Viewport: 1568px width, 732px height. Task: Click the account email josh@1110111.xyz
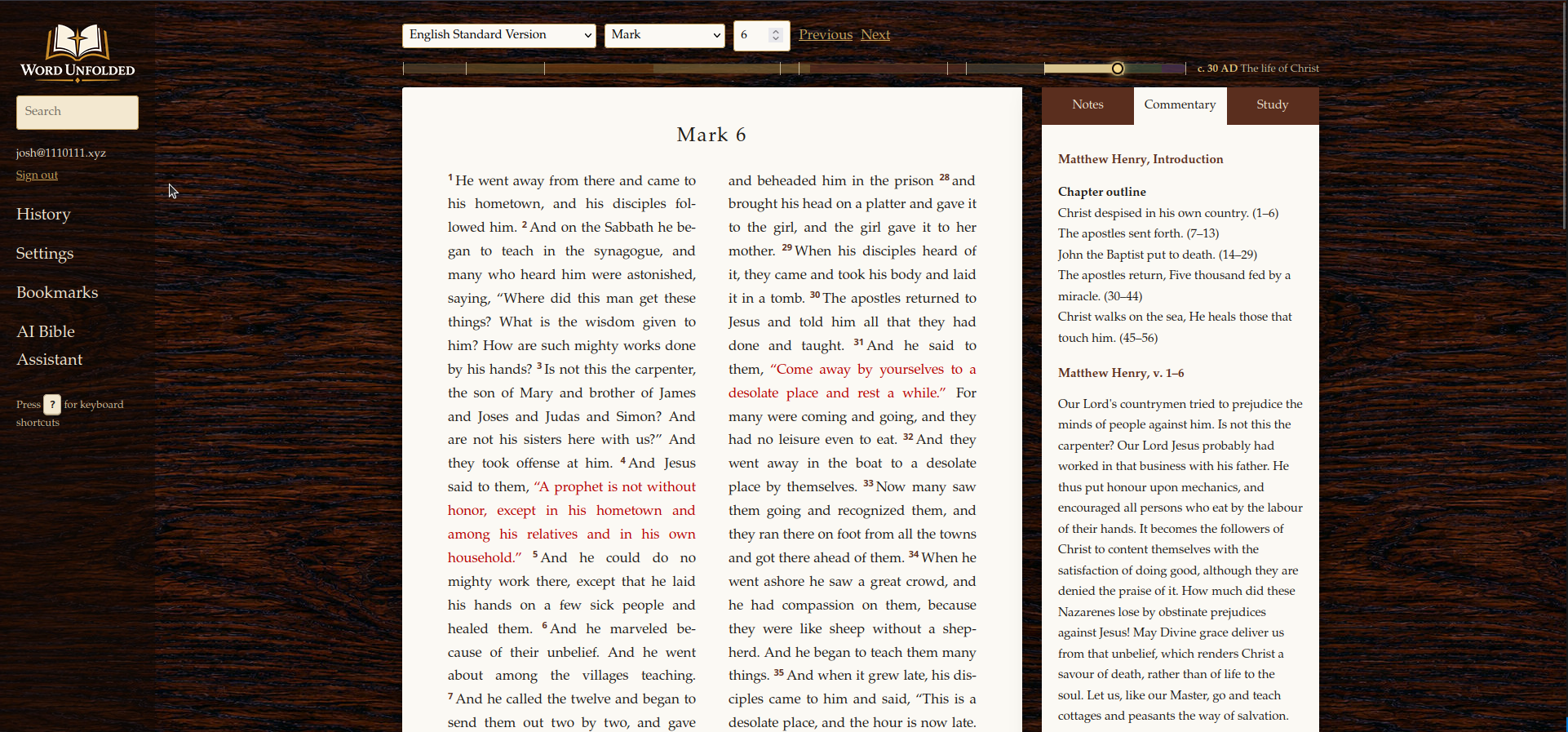tap(61, 153)
